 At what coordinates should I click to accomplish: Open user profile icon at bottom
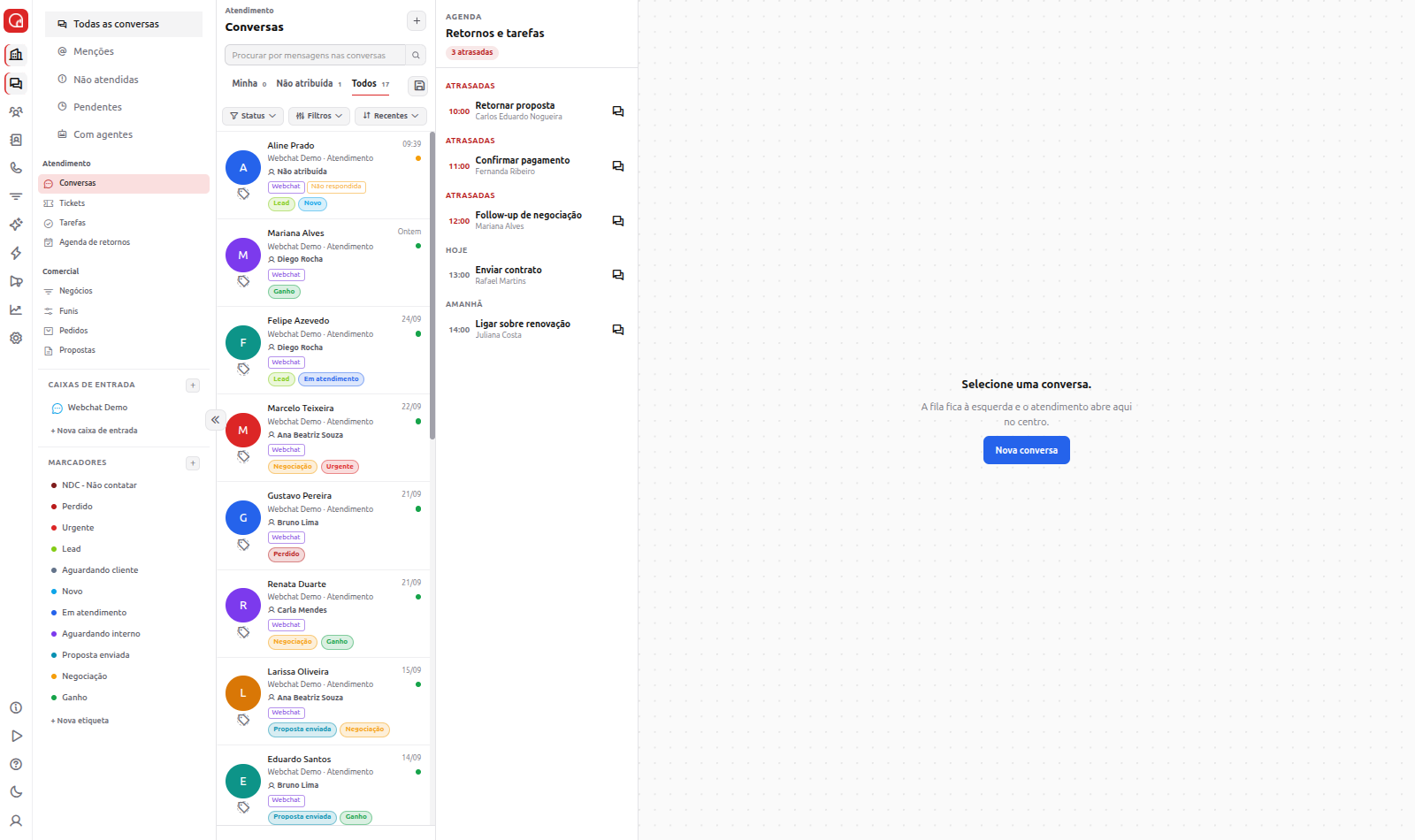click(16, 821)
